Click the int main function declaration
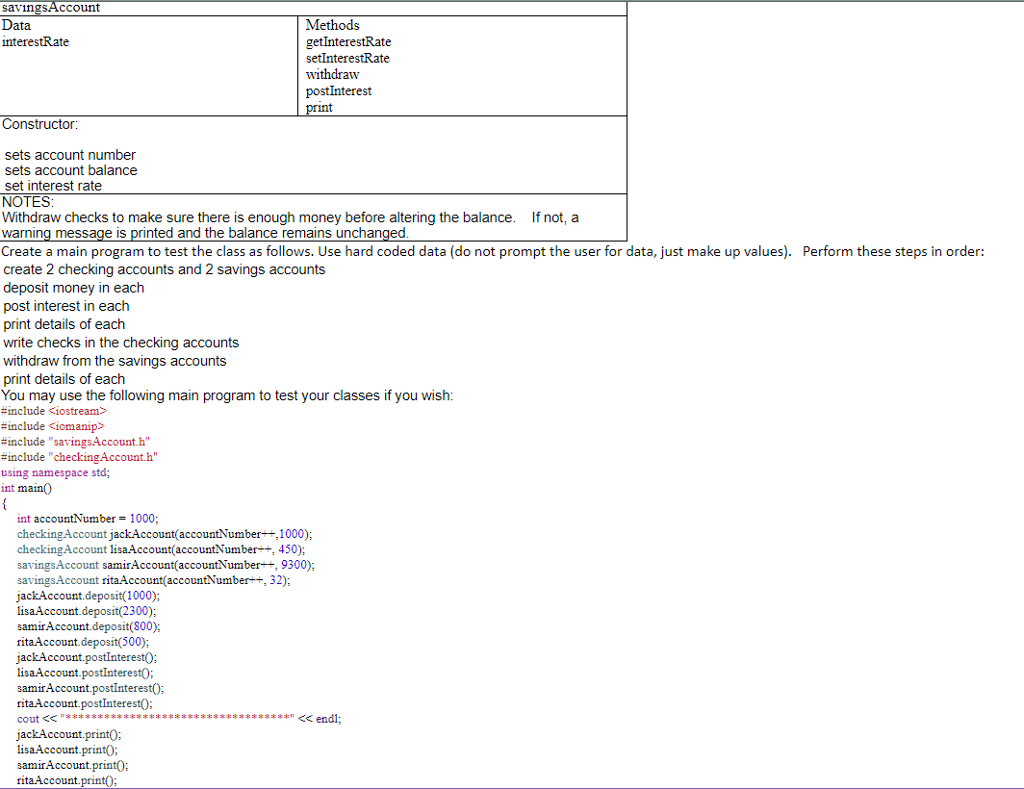 26,488
